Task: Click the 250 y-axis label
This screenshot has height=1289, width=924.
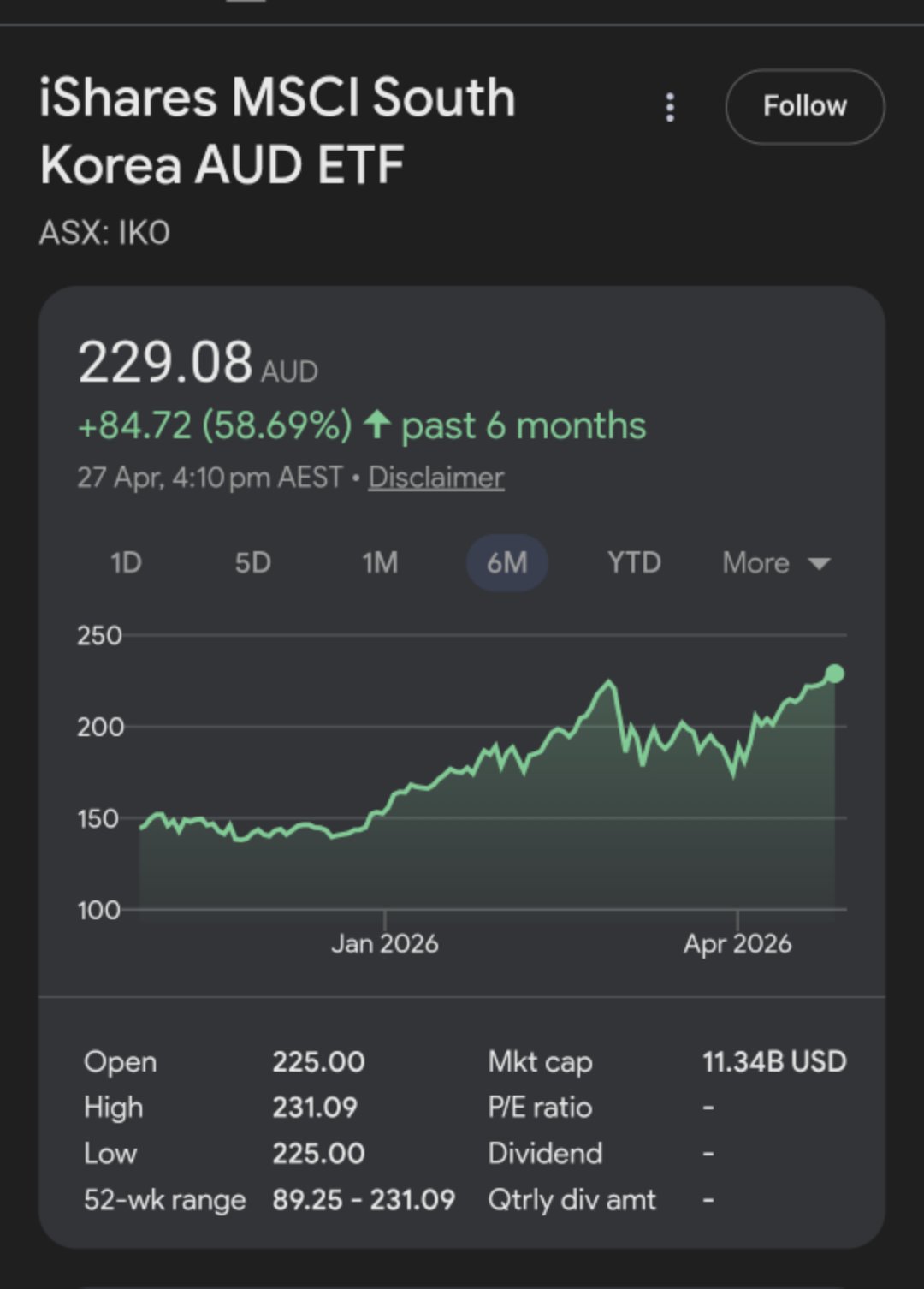Action: (99, 636)
